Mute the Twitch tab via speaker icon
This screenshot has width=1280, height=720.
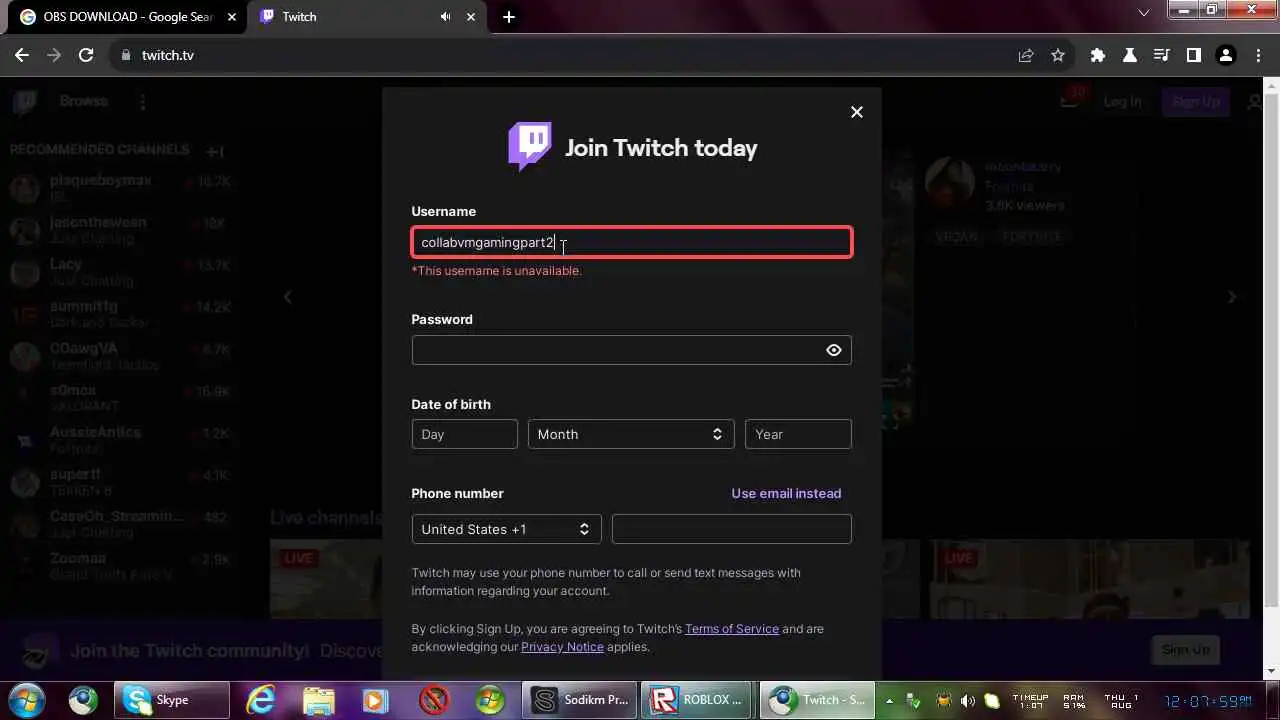[446, 16]
